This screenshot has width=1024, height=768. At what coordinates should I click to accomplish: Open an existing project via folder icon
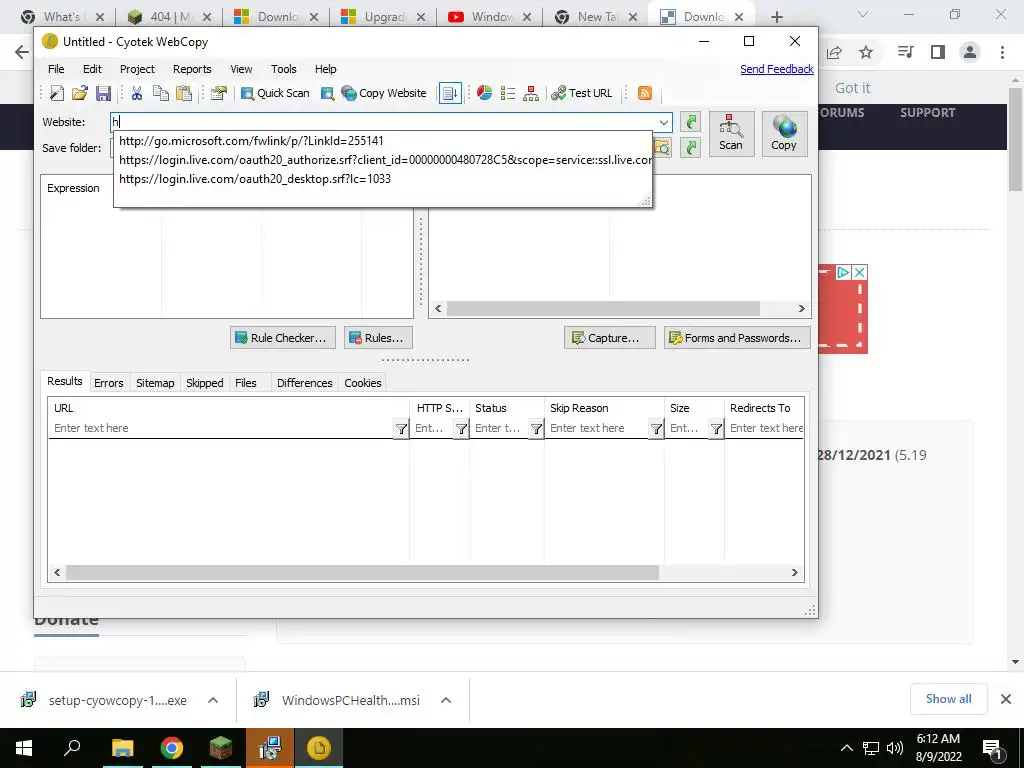(80, 93)
